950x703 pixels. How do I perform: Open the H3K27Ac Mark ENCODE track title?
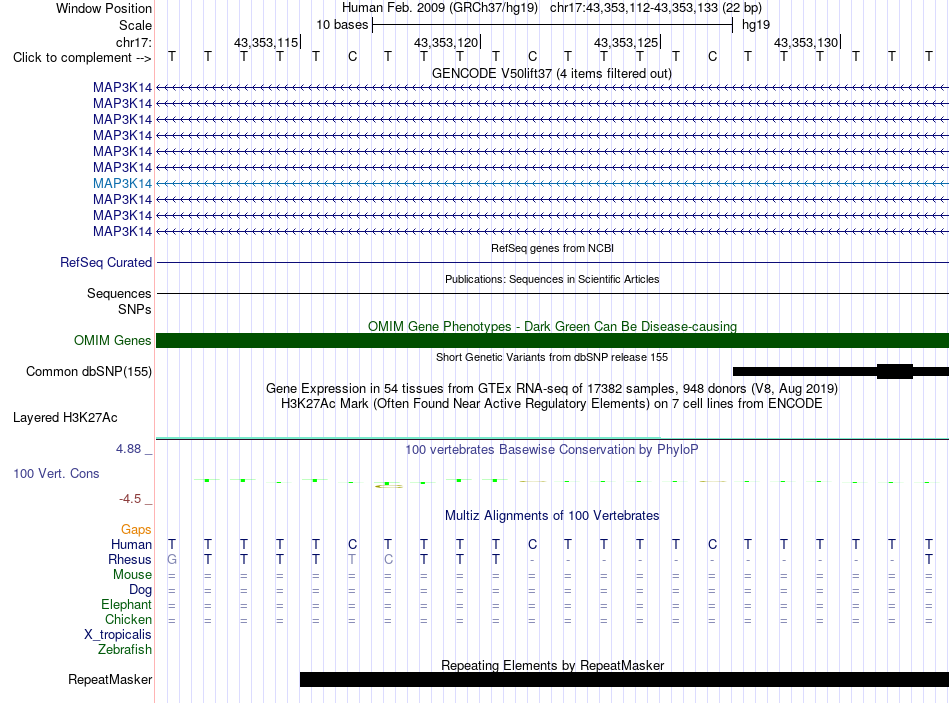click(552, 404)
